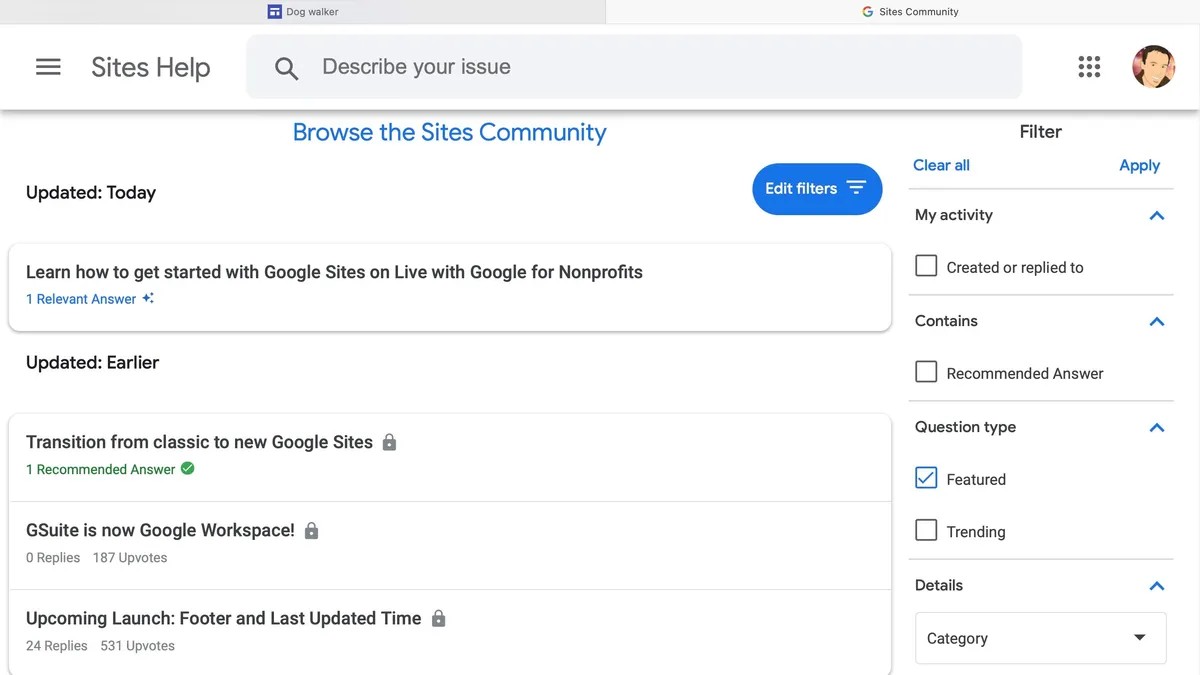The height and width of the screenshot is (675, 1200).
Task: Click Clear all to reset filters
Action: click(x=940, y=165)
